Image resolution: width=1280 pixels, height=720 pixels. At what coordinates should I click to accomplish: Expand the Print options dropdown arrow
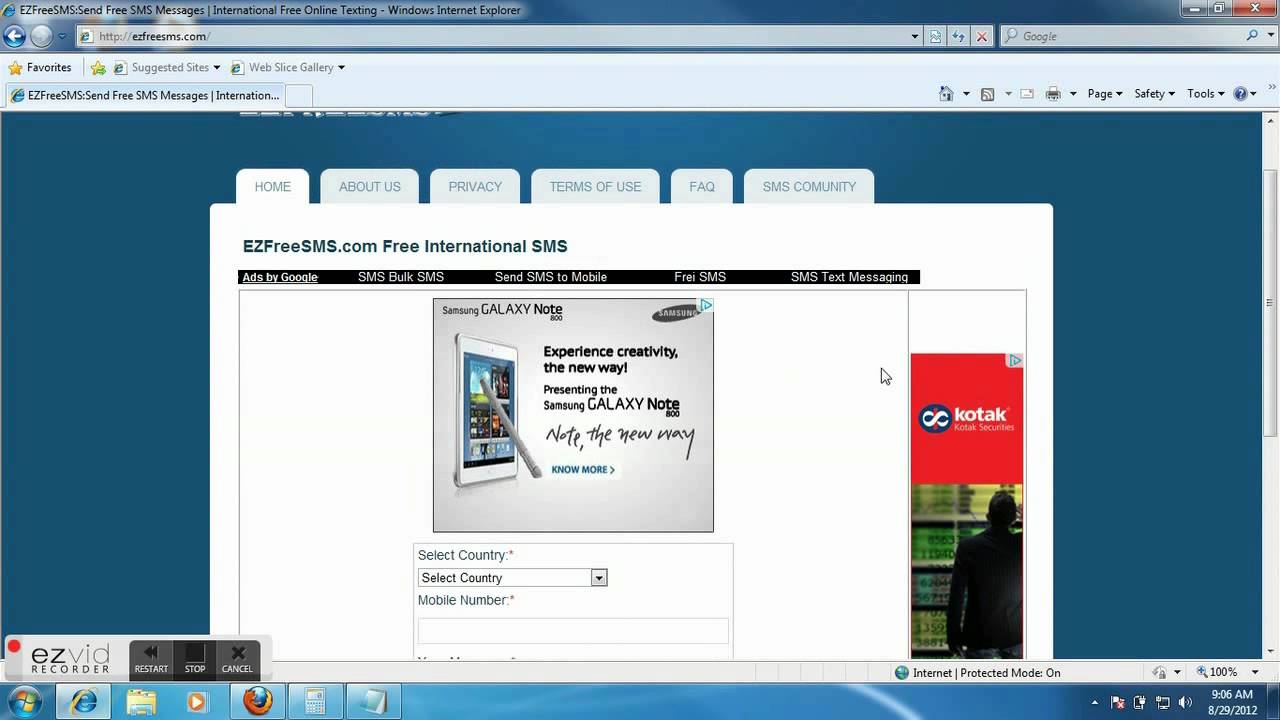[x=1073, y=93]
